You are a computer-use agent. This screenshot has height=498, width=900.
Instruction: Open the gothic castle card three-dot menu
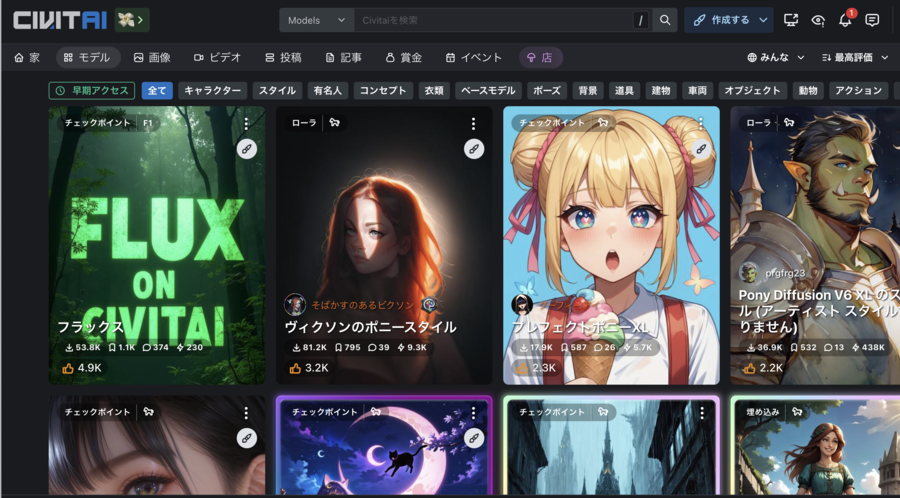pyautogui.click(x=701, y=413)
